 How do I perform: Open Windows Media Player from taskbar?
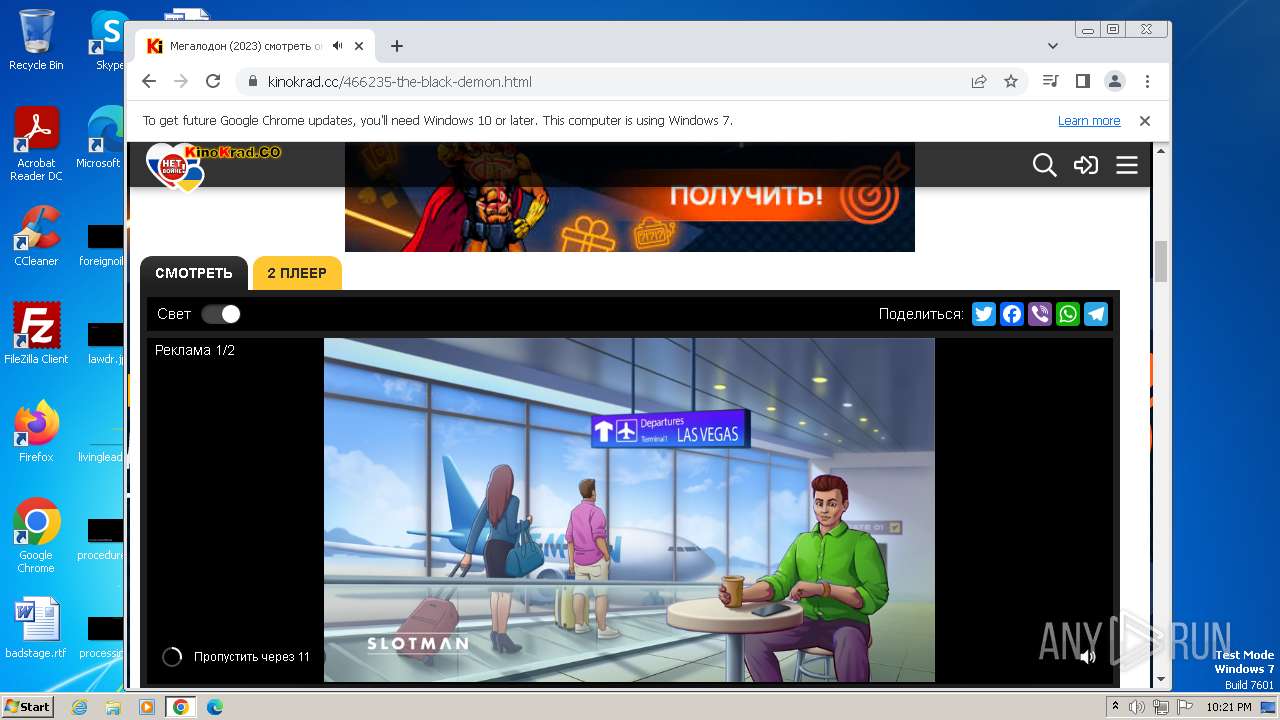coord(147,707)
